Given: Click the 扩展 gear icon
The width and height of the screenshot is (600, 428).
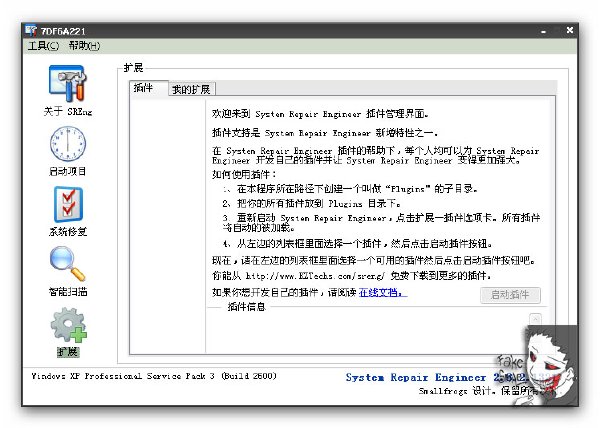Looking at the screenshot, I should [x=68, y=325].
